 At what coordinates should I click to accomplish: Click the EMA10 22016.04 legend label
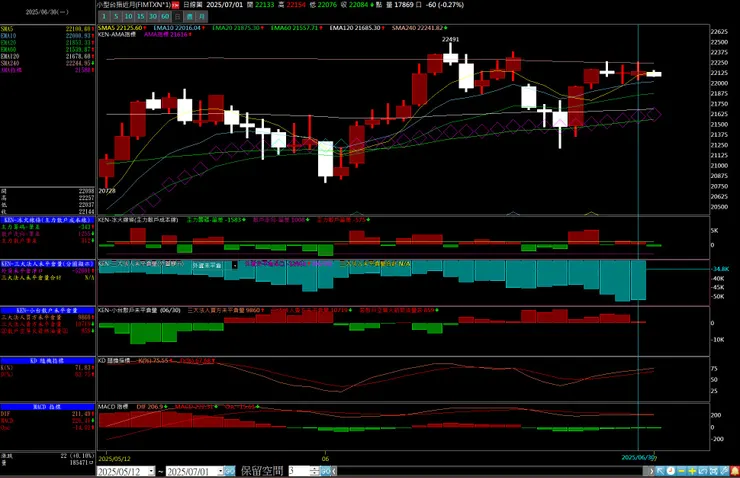click(177, 28)
